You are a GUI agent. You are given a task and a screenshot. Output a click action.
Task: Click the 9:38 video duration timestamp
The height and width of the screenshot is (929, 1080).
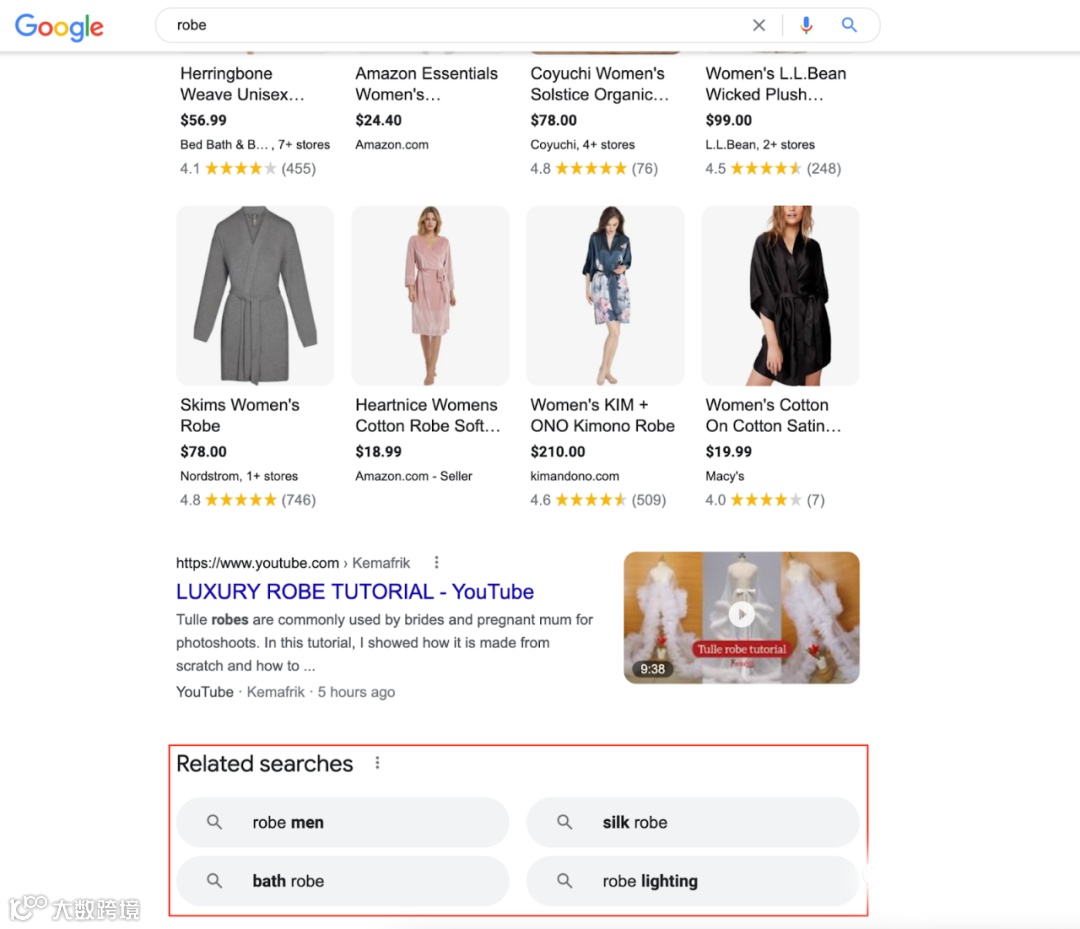[653, 669]
